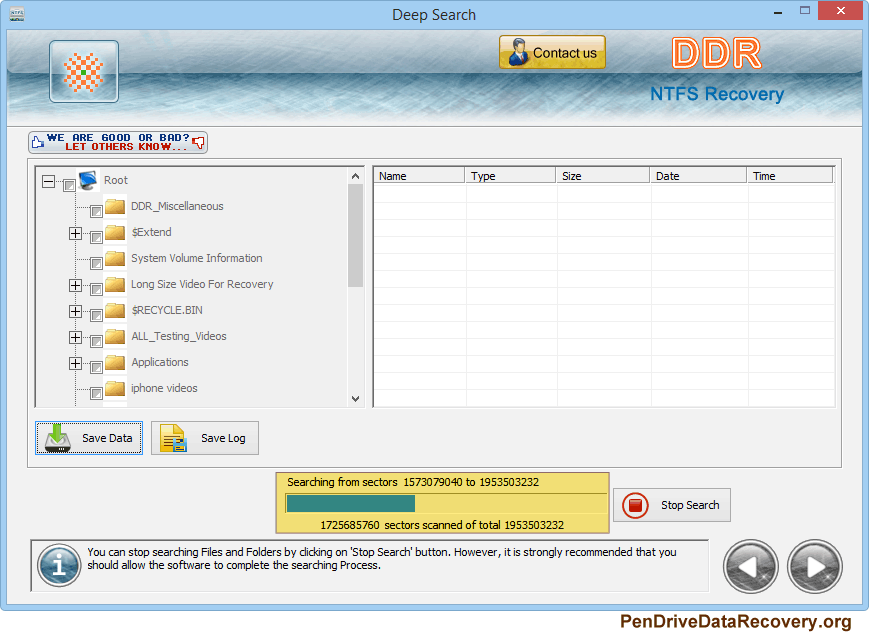Screen dimensions: 869x632
Task: Click the checkered DDR logo icon
Action: [x=84, y=71]
